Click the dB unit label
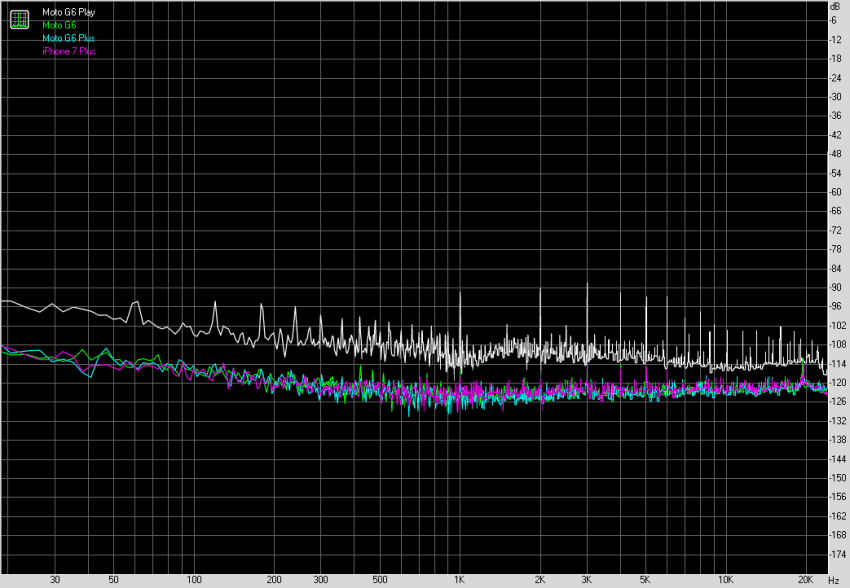The image size is (850, 588). (x=835, y=7)
